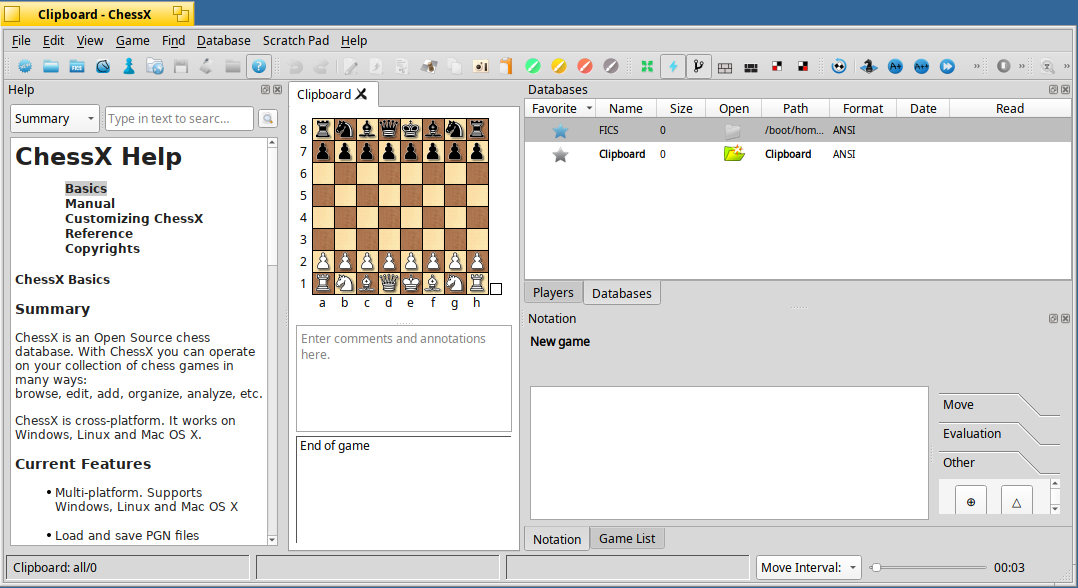Switch to the Game List tab

coord(627,538)
